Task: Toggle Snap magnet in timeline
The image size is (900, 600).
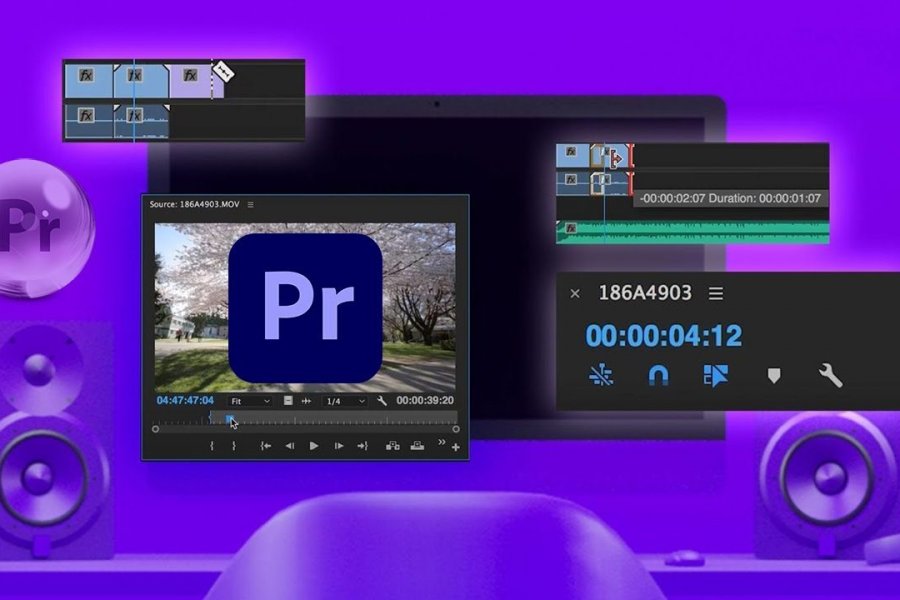Action: point(658,376)
